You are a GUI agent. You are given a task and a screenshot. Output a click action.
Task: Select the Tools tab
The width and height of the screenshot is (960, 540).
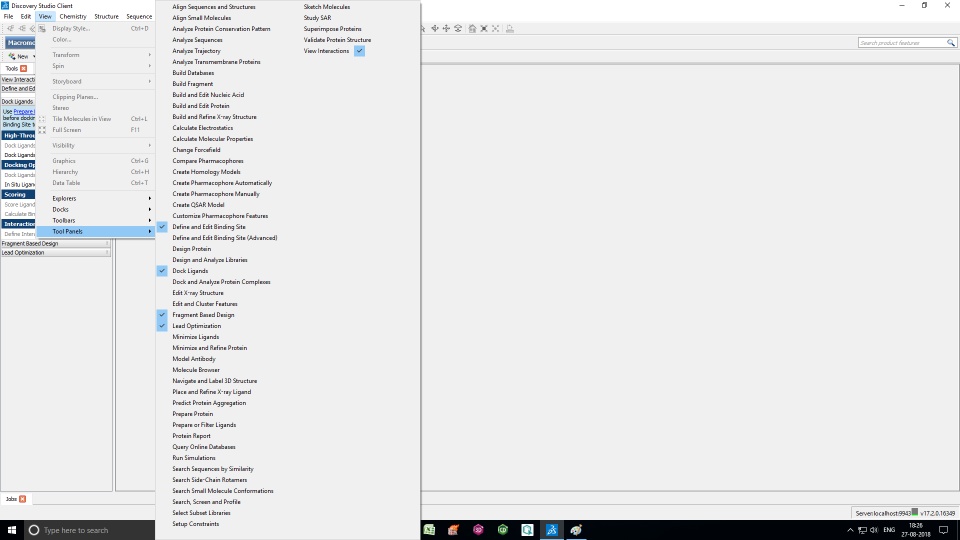(x=12, y=68)
